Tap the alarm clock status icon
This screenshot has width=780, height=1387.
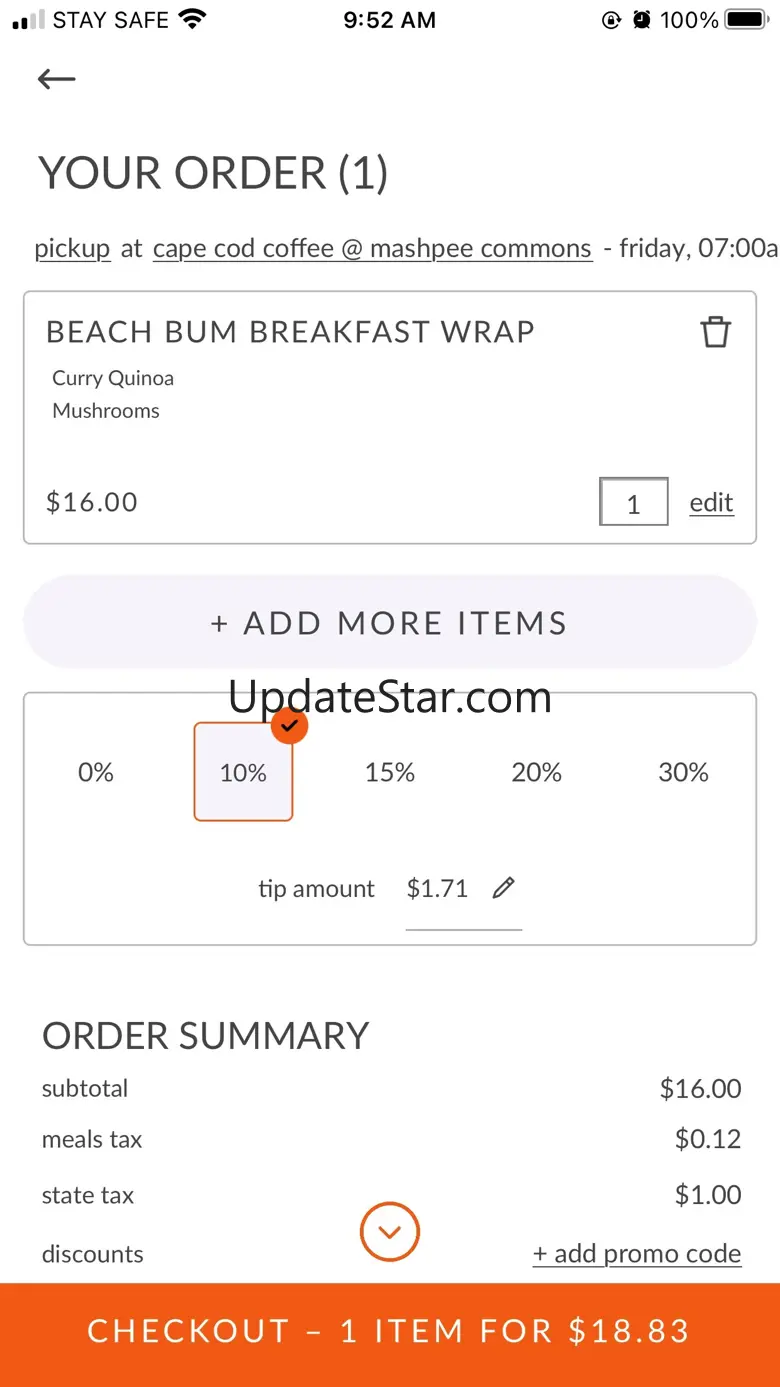[x=642, y=20]
